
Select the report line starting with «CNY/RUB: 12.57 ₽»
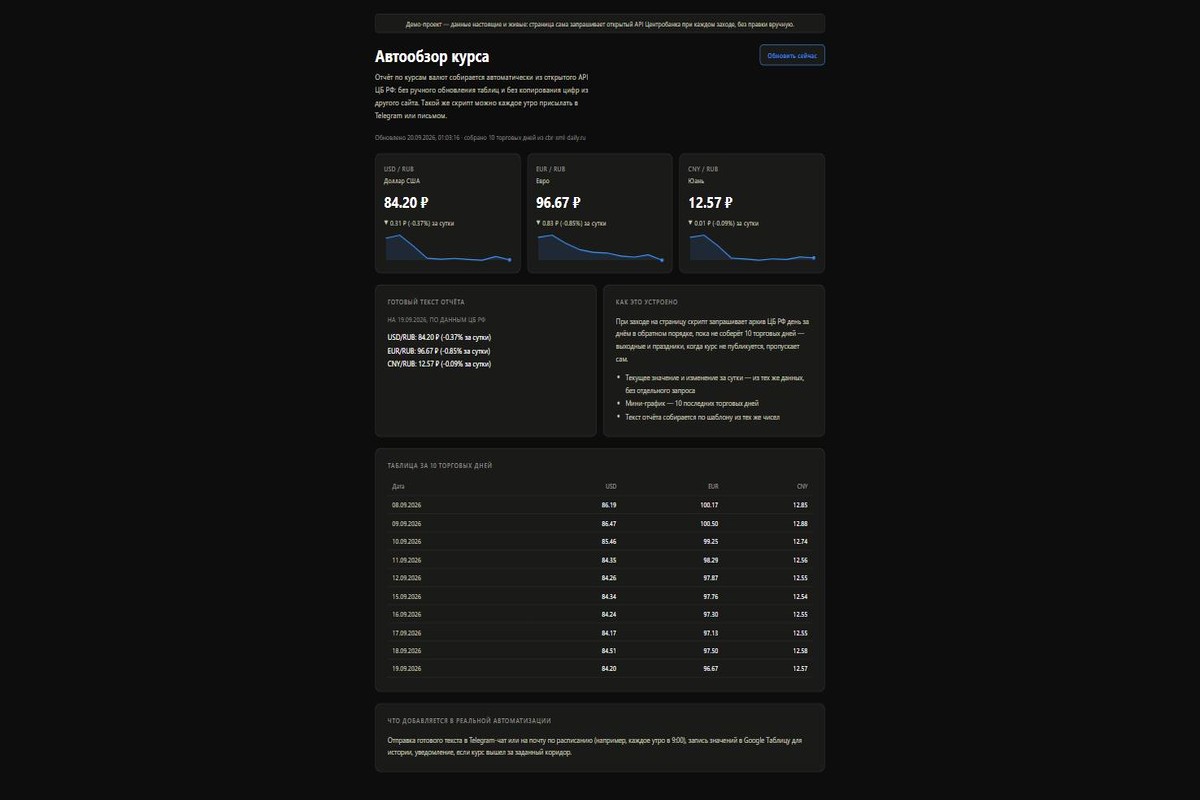pyautogui.click(x=439, y=364)
